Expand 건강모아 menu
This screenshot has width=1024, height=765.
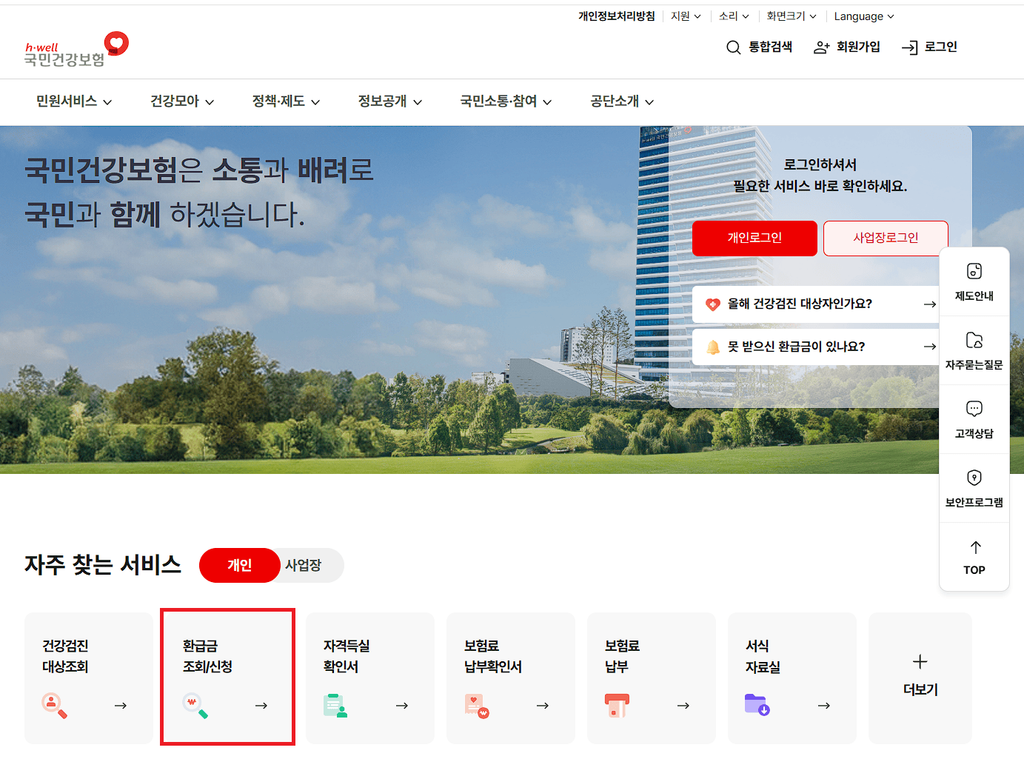182,101
